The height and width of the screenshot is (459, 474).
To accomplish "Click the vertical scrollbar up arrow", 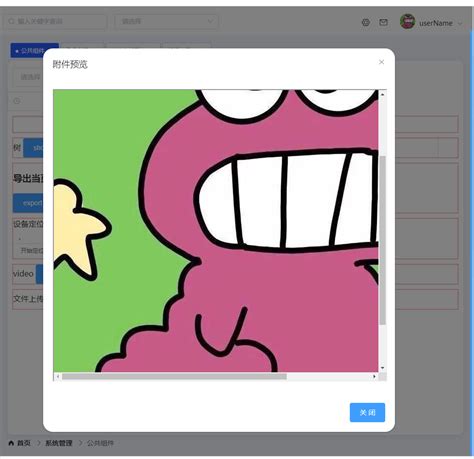I will click(x=382, y=95).
